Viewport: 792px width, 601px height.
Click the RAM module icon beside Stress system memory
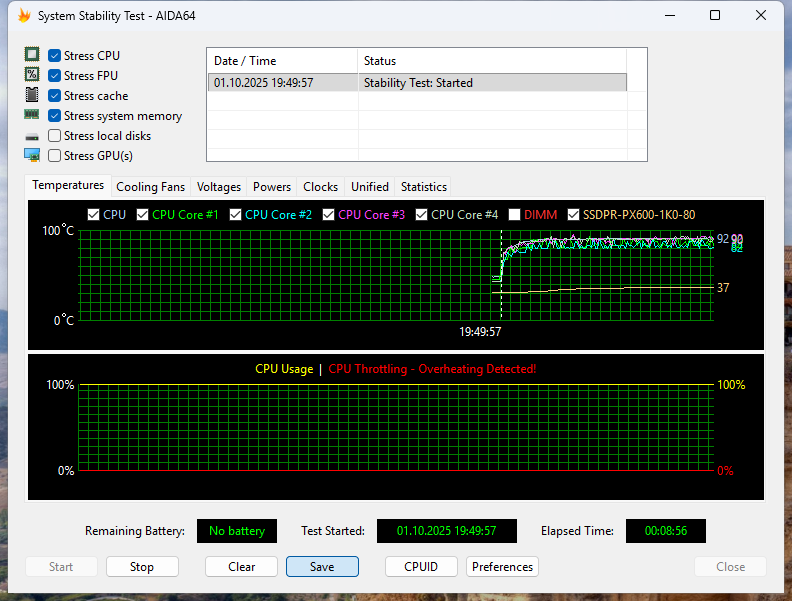tap(32, 115)
